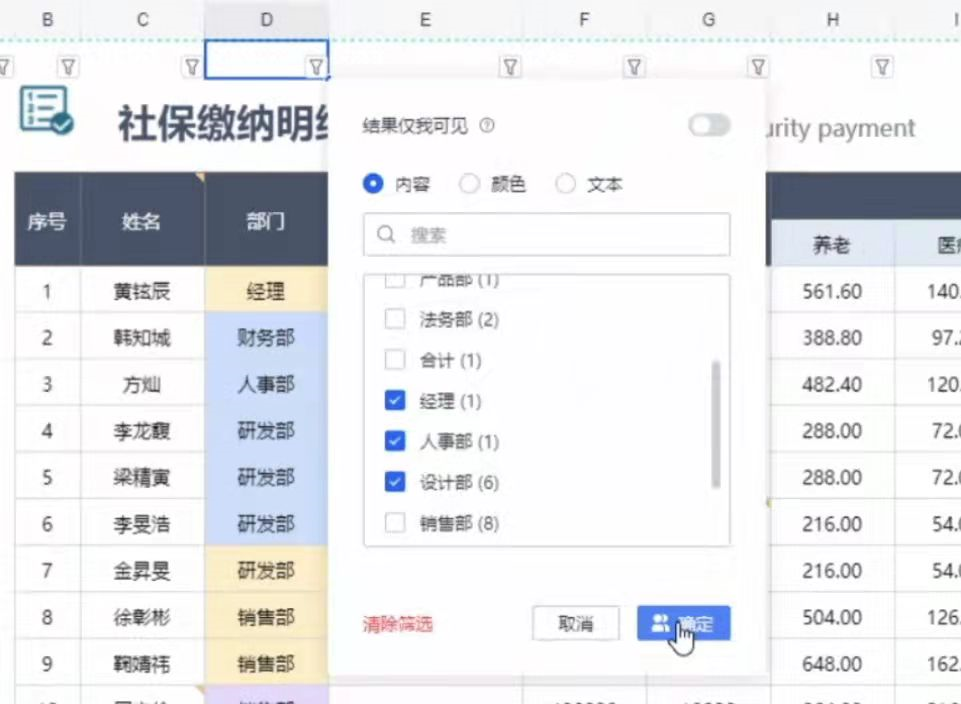Open the filter icon in column F
This screenshot has height=704, width=961.
(x=634, y=67)
